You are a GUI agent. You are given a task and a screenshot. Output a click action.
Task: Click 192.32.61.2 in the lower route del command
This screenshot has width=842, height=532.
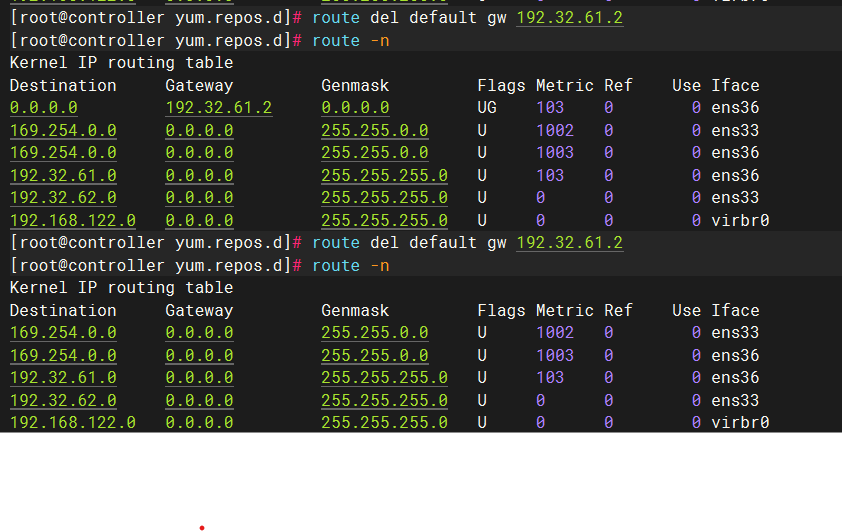(x=569, y=243)
